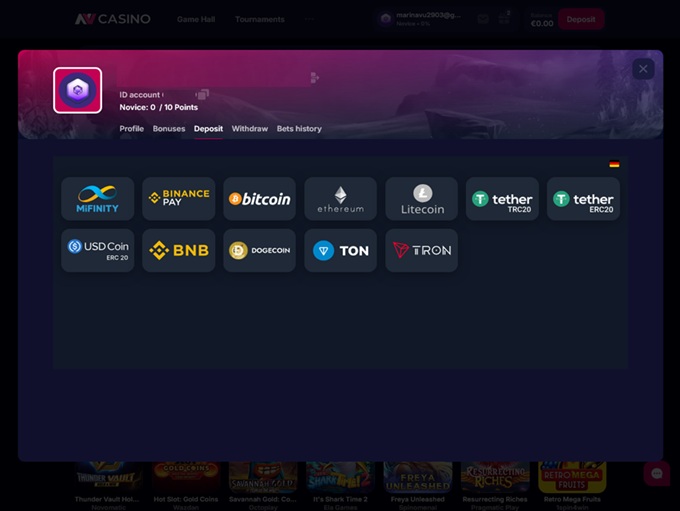Select MiFinity payment method

pyautogui.click(x=97, y=199)
